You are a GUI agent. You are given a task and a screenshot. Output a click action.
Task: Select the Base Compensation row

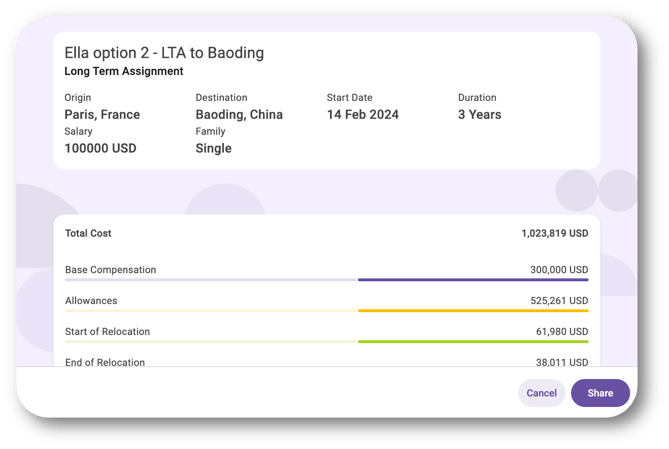pyautogui.click(x=326, y=273)
